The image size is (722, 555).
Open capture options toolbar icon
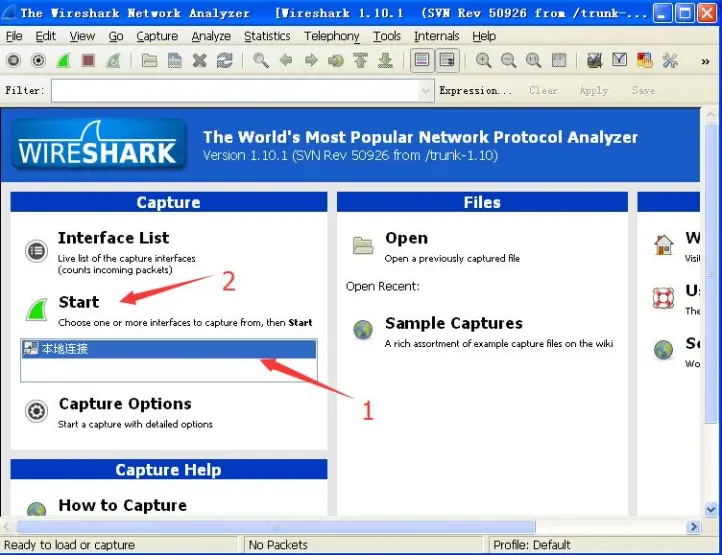[39, 60]
